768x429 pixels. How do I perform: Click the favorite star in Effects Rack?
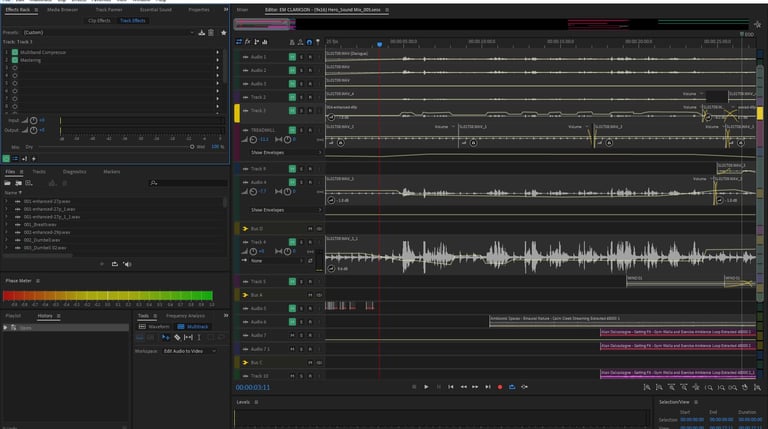[x=221, y=32]
